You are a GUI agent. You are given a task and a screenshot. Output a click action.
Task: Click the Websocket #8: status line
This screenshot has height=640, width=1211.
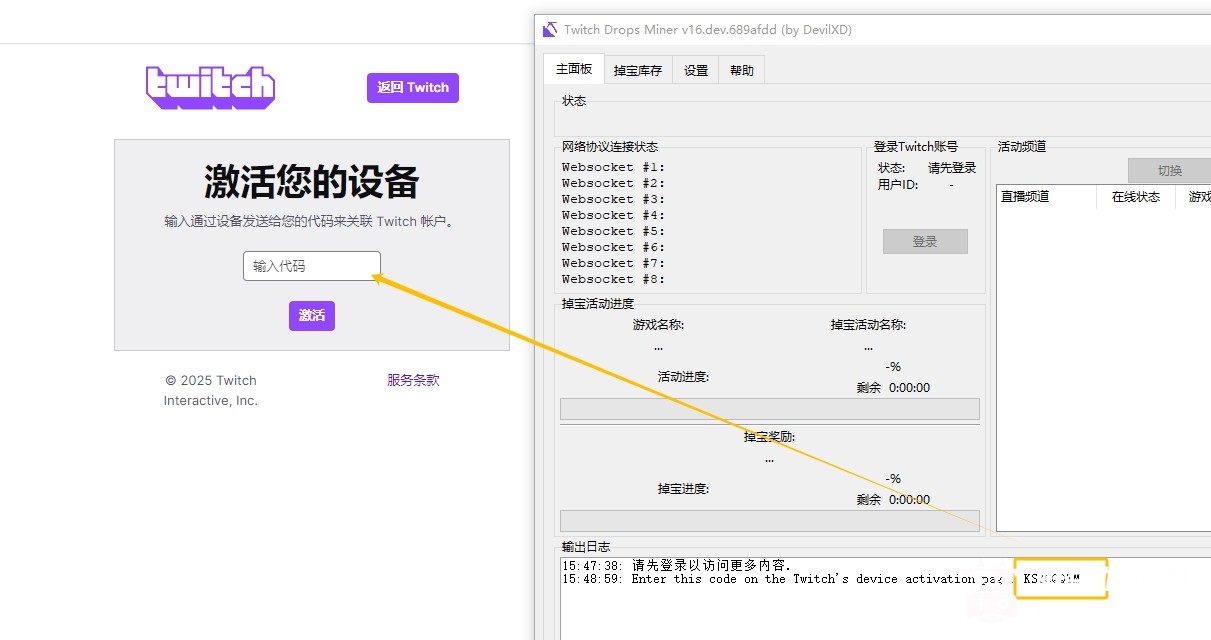613,279
